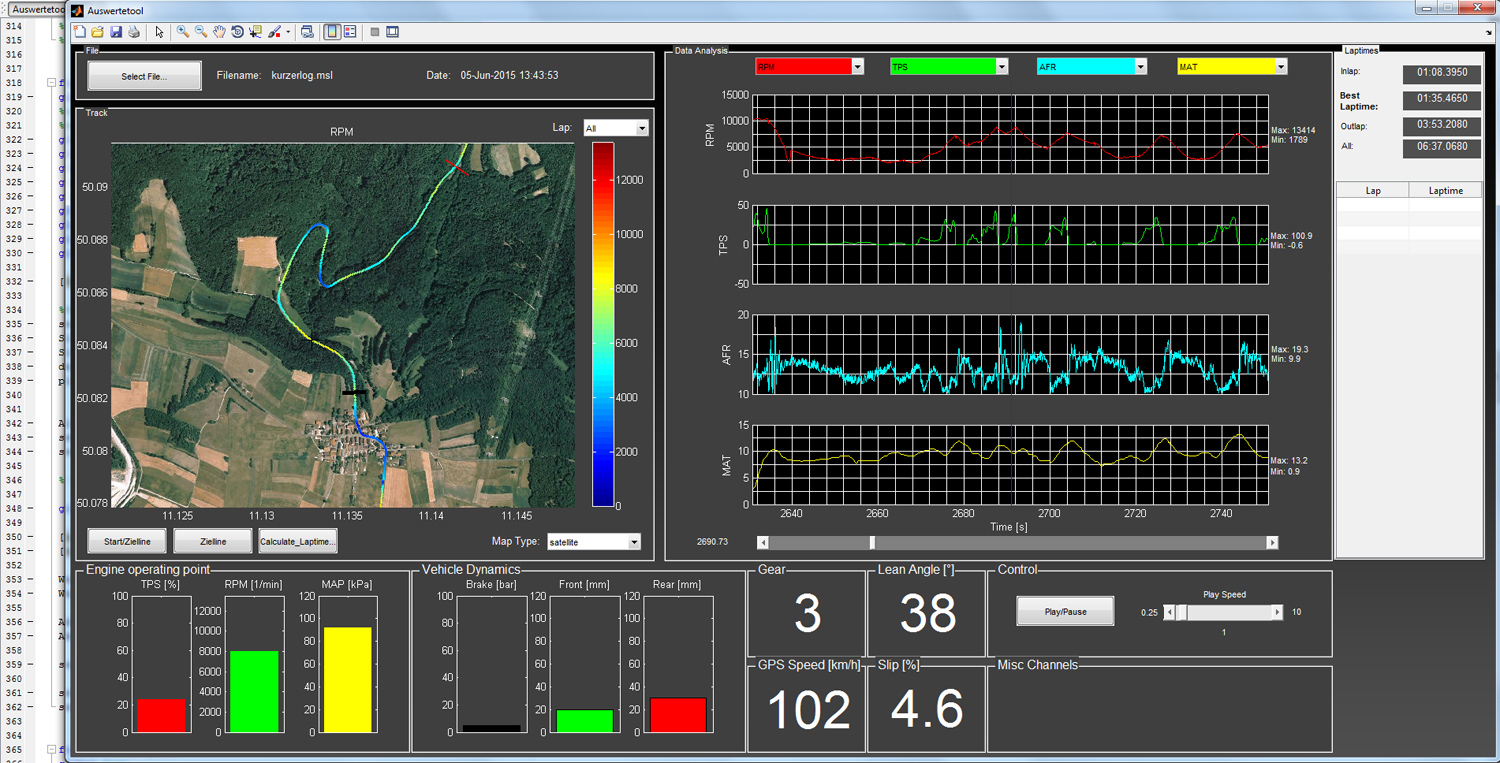Click the right arrow of time scrollbar
Image resolution: width=1500 pixels, height=763 pixels.
(1272, 542)
